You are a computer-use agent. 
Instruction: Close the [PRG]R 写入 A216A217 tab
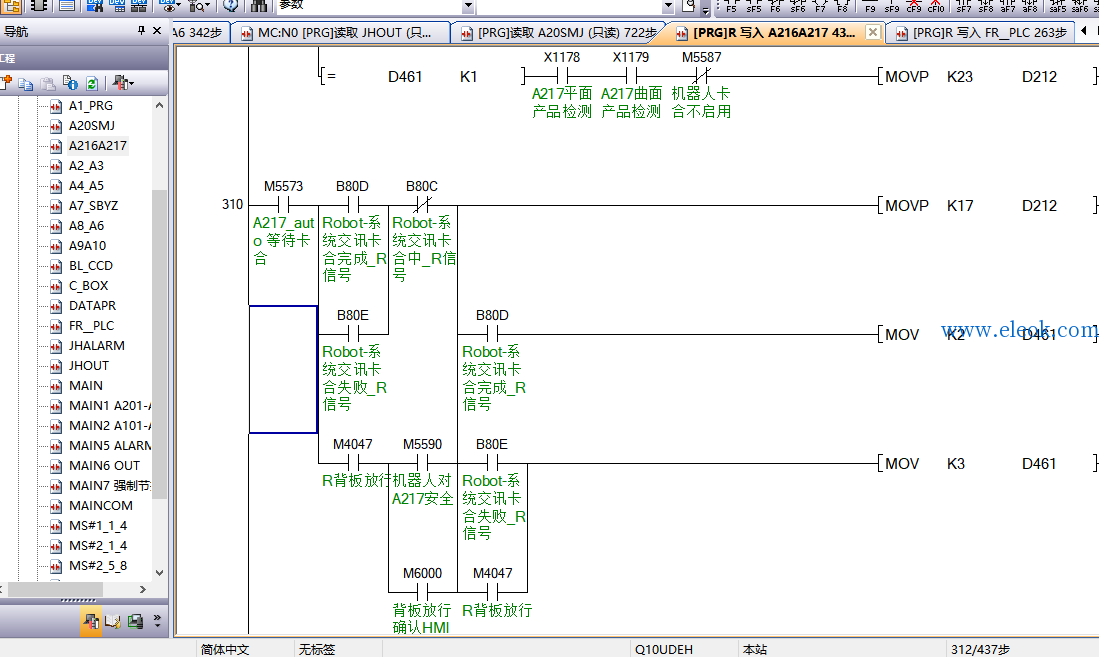873,32
